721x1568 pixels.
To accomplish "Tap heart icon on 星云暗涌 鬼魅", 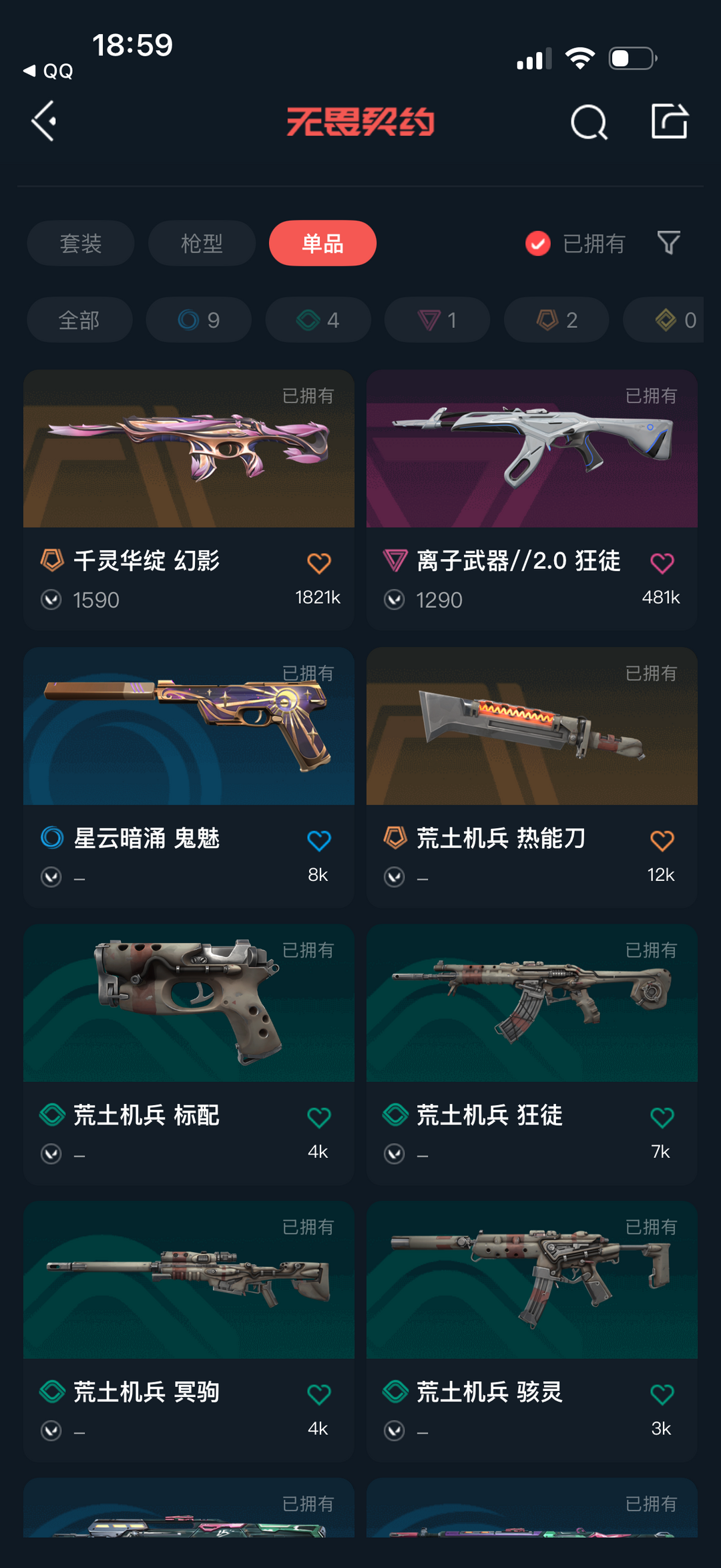I will pos(319,840).
